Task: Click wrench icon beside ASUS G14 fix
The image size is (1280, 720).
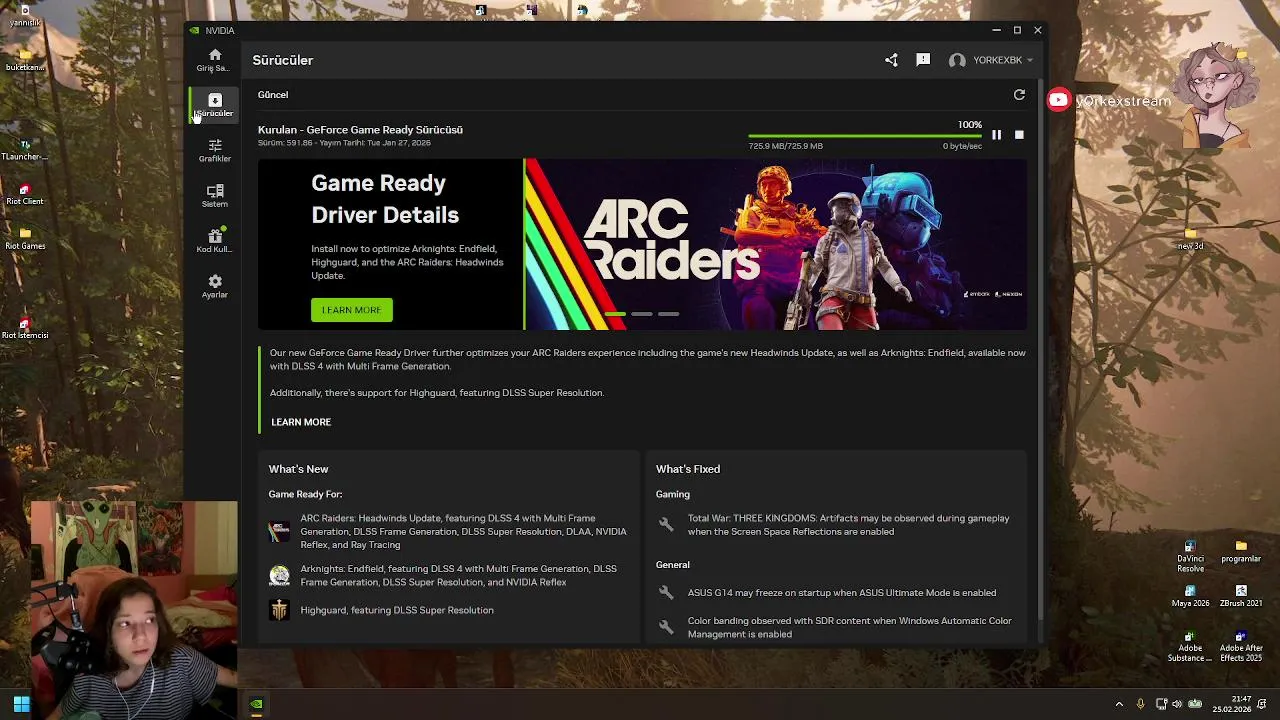Action: (x=666, y=593)
